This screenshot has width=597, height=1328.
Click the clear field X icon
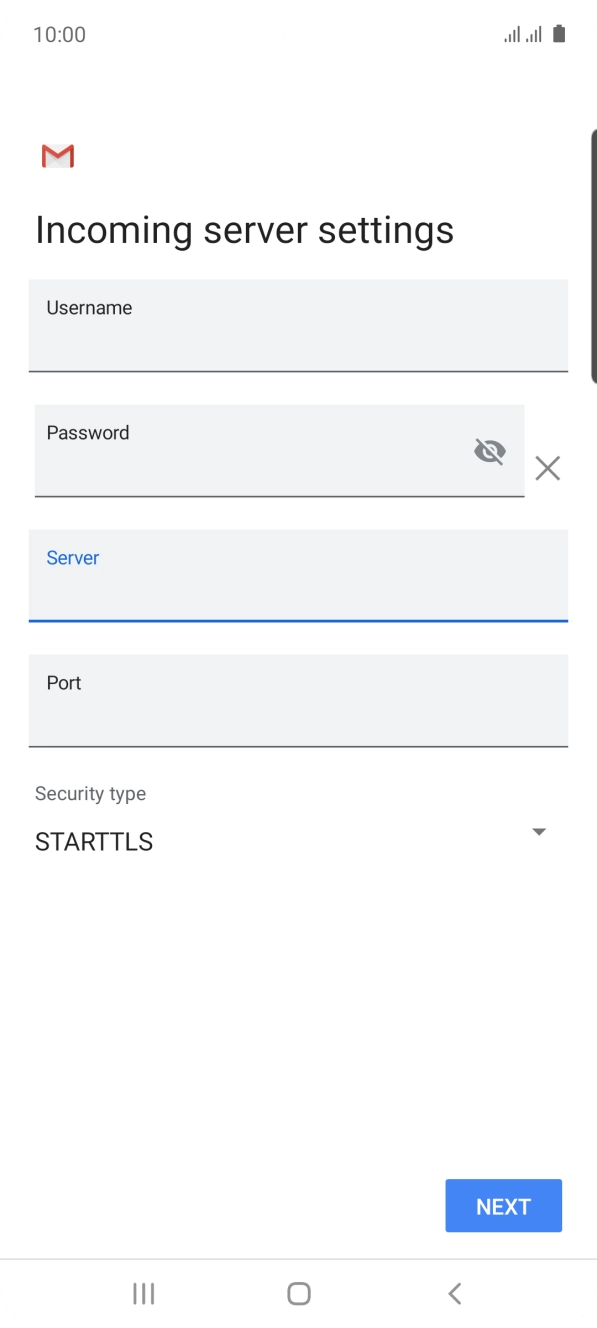coord(547,468)
